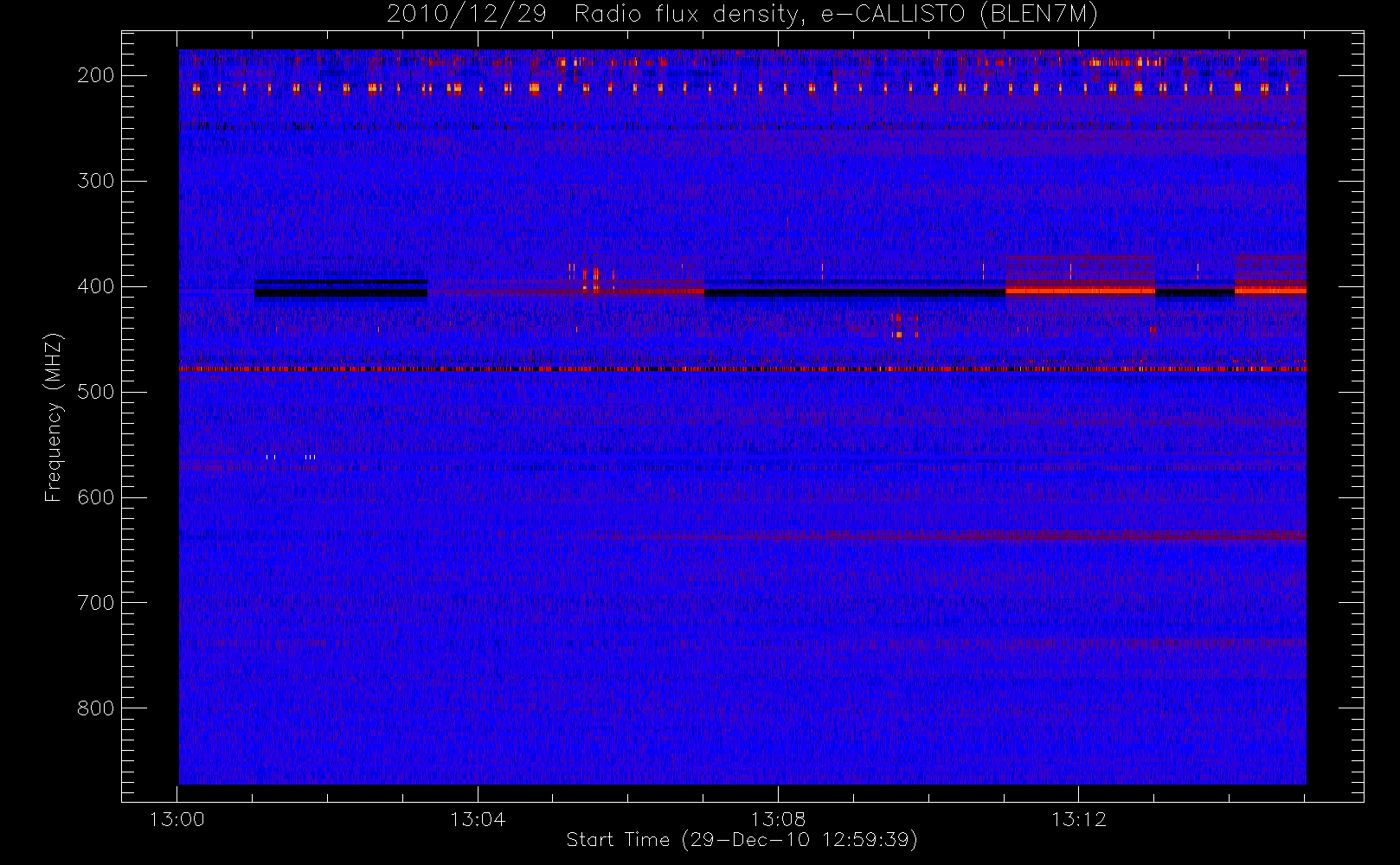Click the 'Frequency (MHz)' axis label

pyautogui.click(x=54, y=417)
